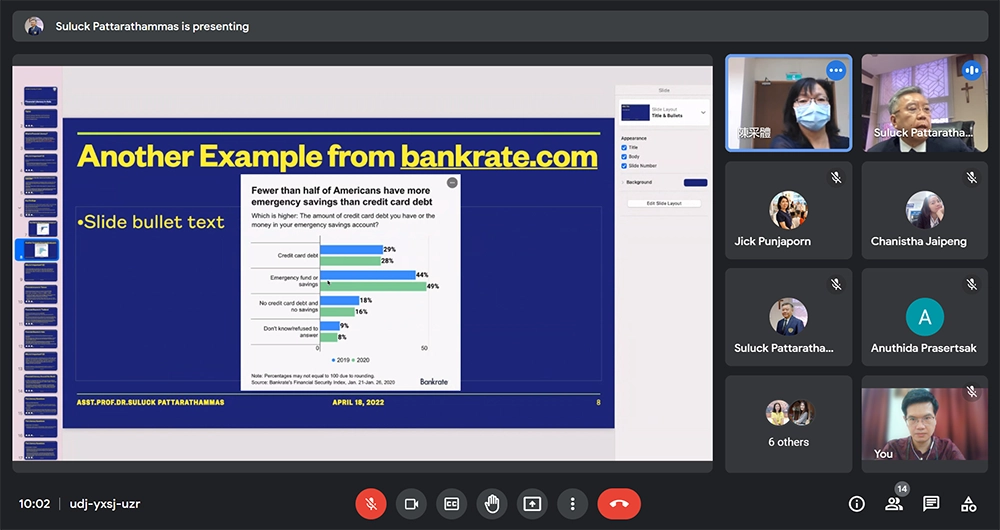Click the Edit Slide Layout button
The width and height of the screenshot is (1000, 530).
pyautogui.click(x=664, y=203)
